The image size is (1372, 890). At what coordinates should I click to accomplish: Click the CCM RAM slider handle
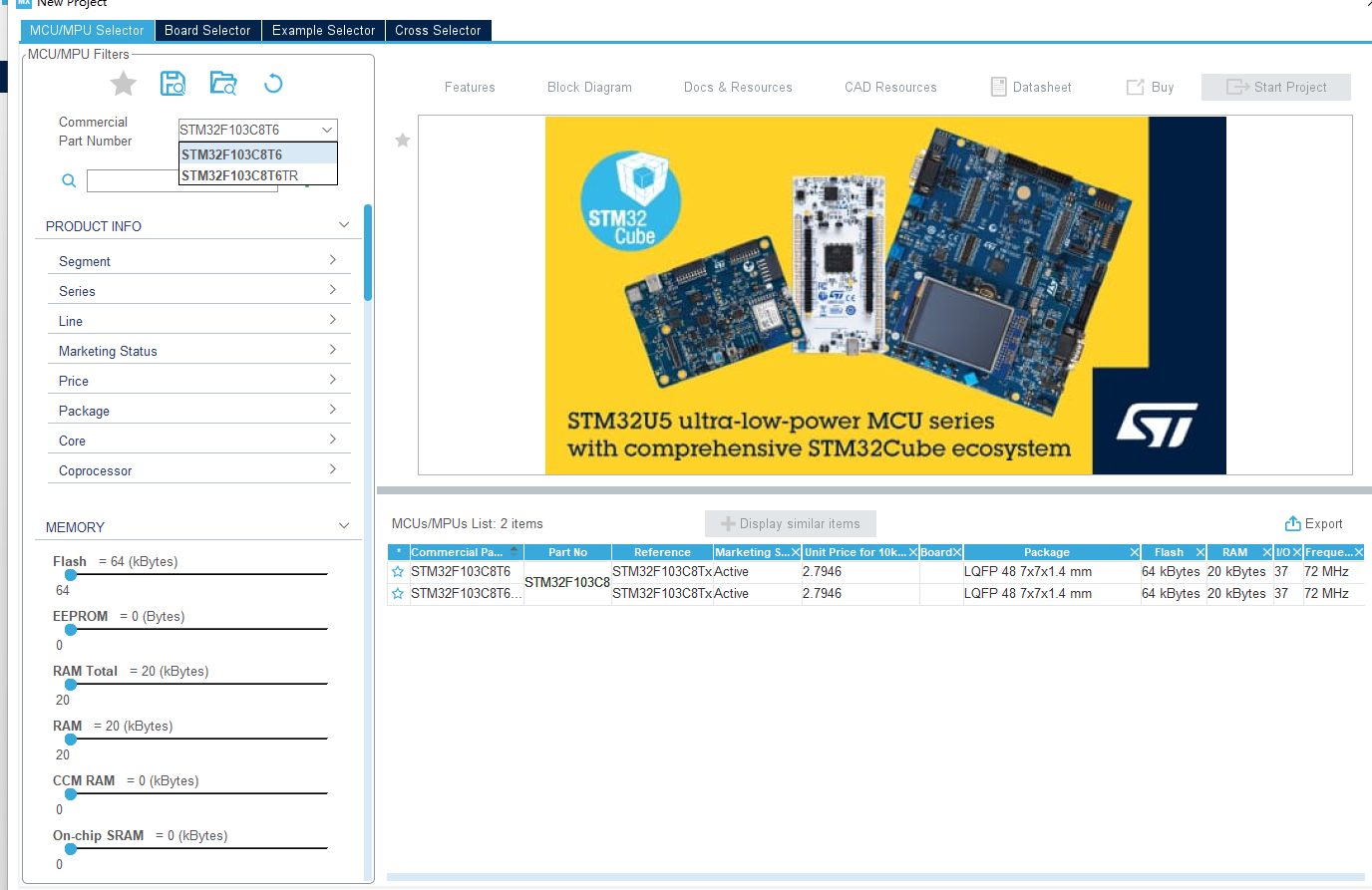tap(71, 794)
